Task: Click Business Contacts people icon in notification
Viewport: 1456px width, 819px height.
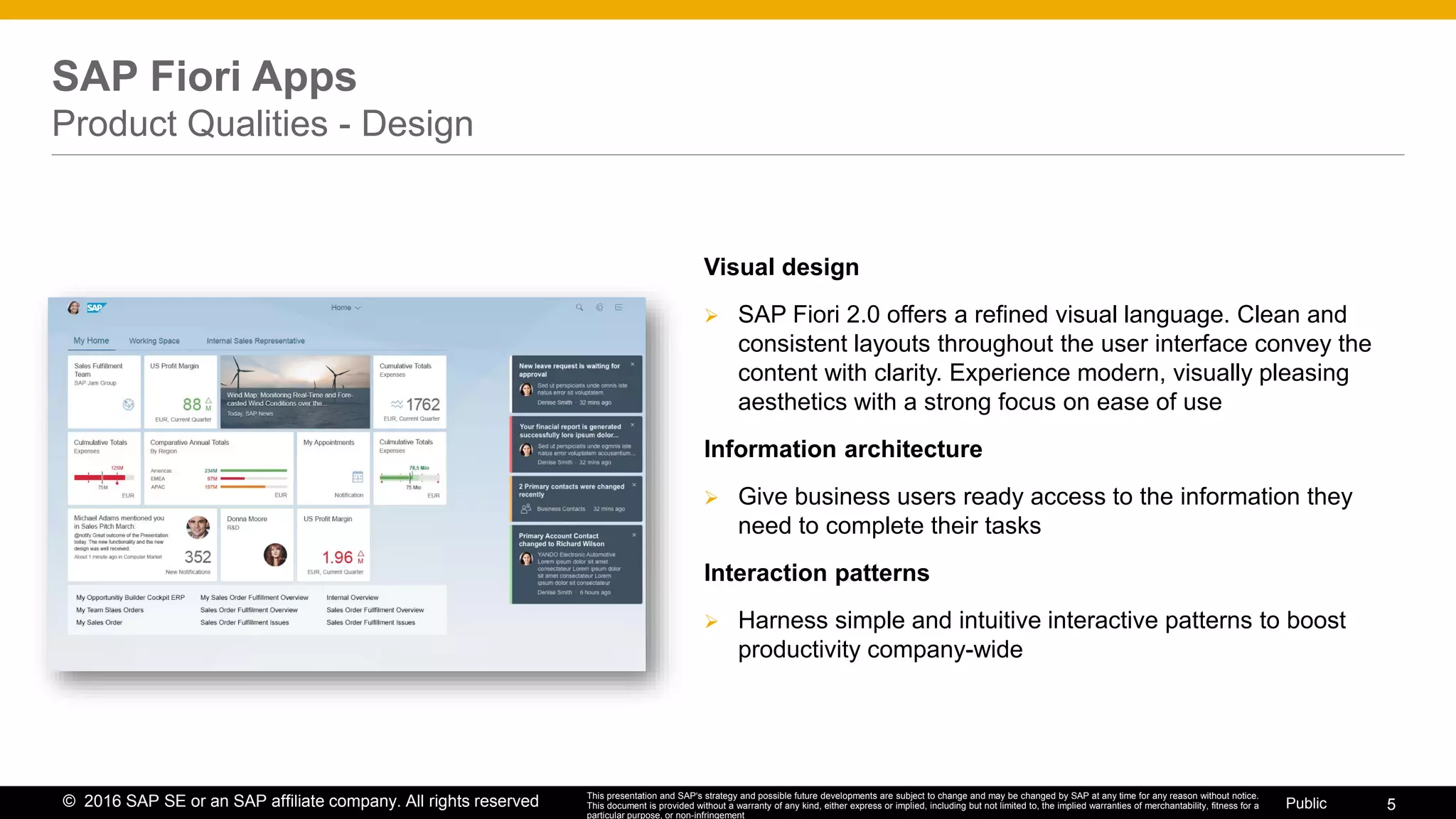Action: click(x=526, y=509)
